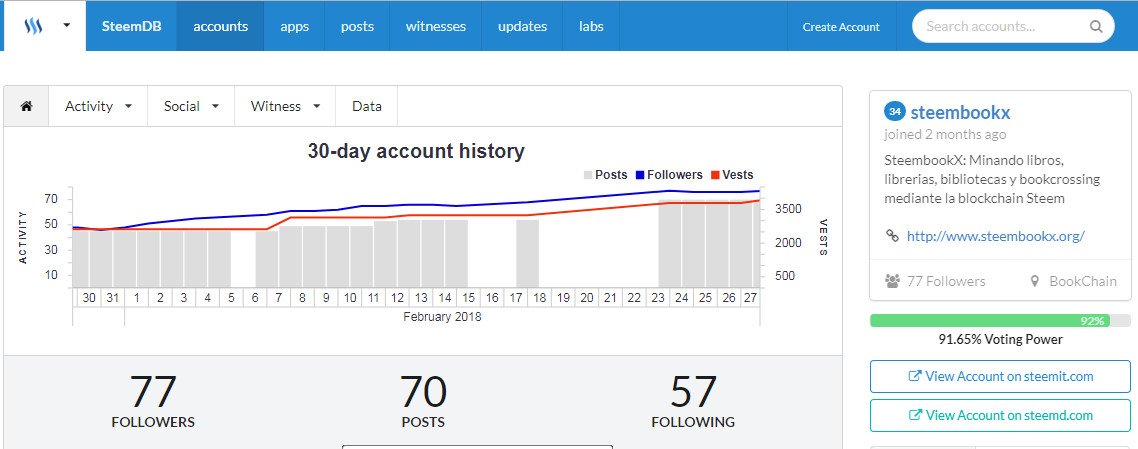Viewport: 1138px width, 449px height.
Task: Select the home icon tab
Action: 26,106
